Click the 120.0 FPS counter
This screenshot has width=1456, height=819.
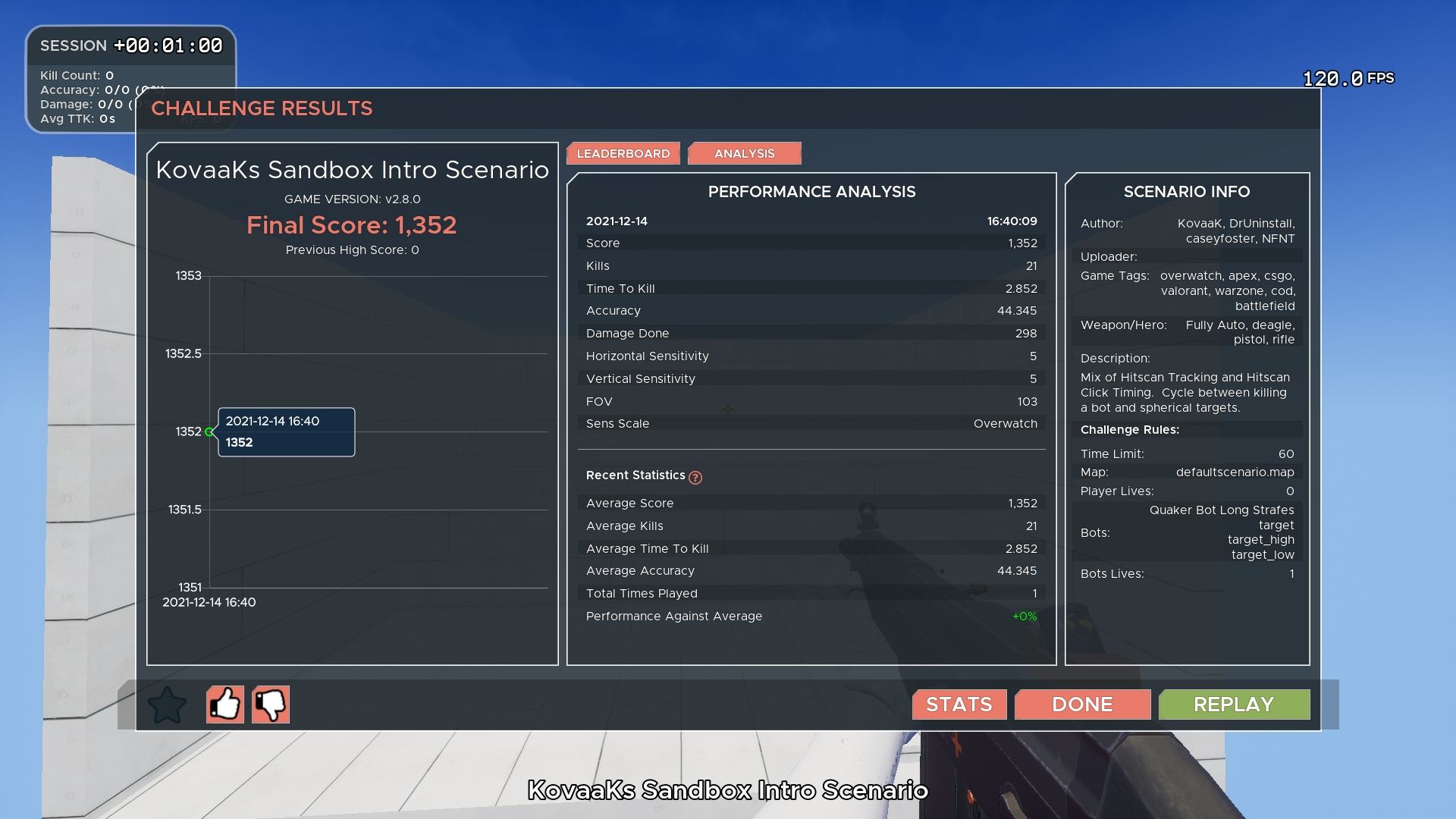(1348, 79)
